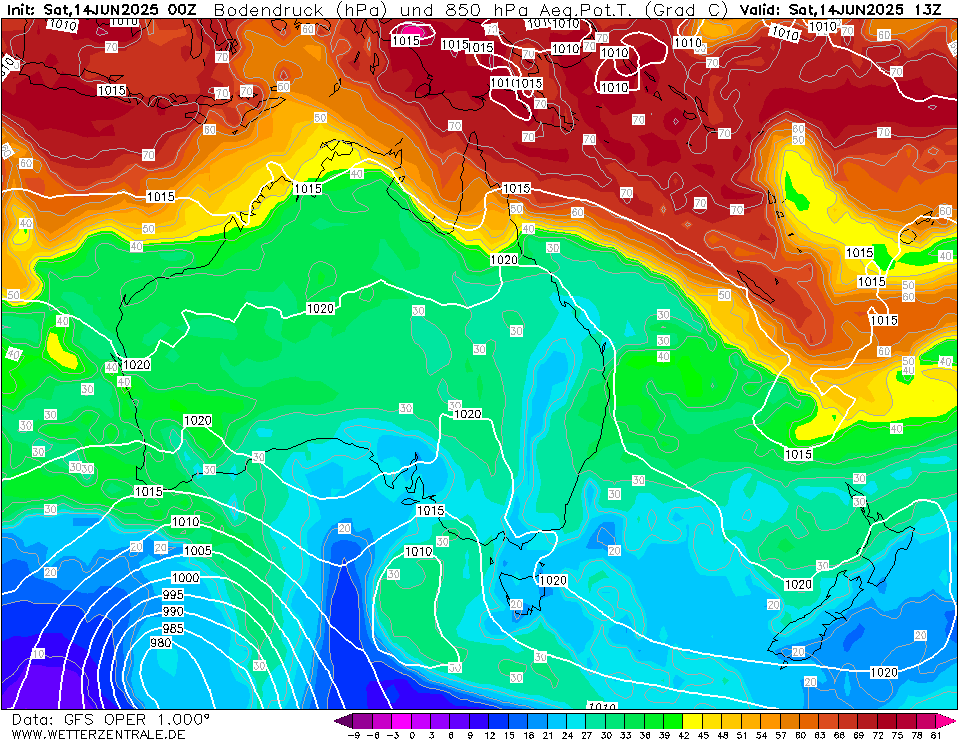Click the 'Data: GFS OPER 1.000°' caption

(111, 720)
